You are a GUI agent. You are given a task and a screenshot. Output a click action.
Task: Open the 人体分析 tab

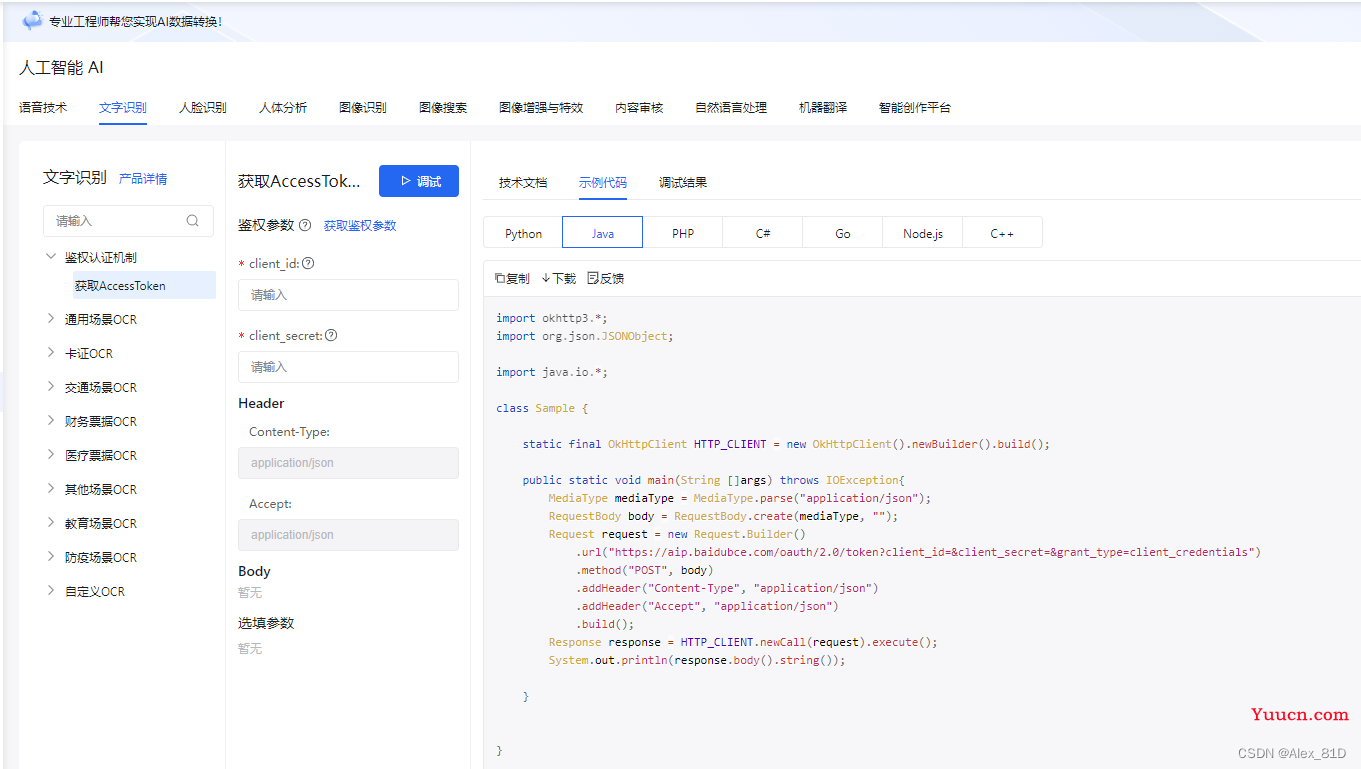pyautogui.click(x=283, y=107)
